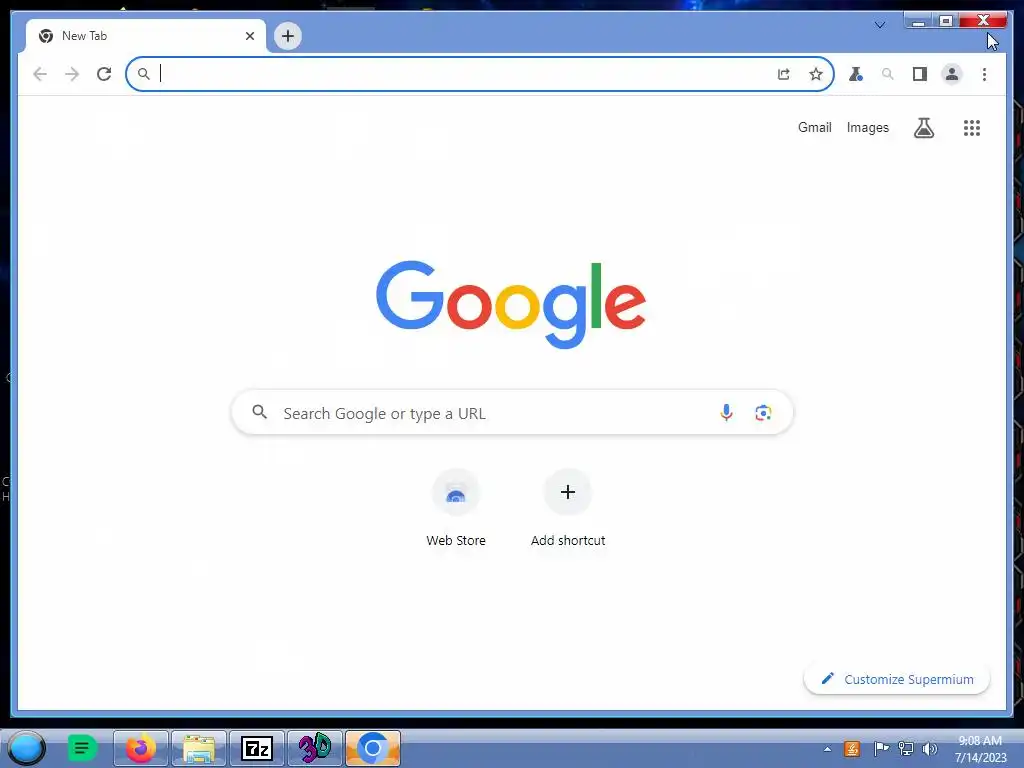Start voice search with the microphone

(726, 413)
